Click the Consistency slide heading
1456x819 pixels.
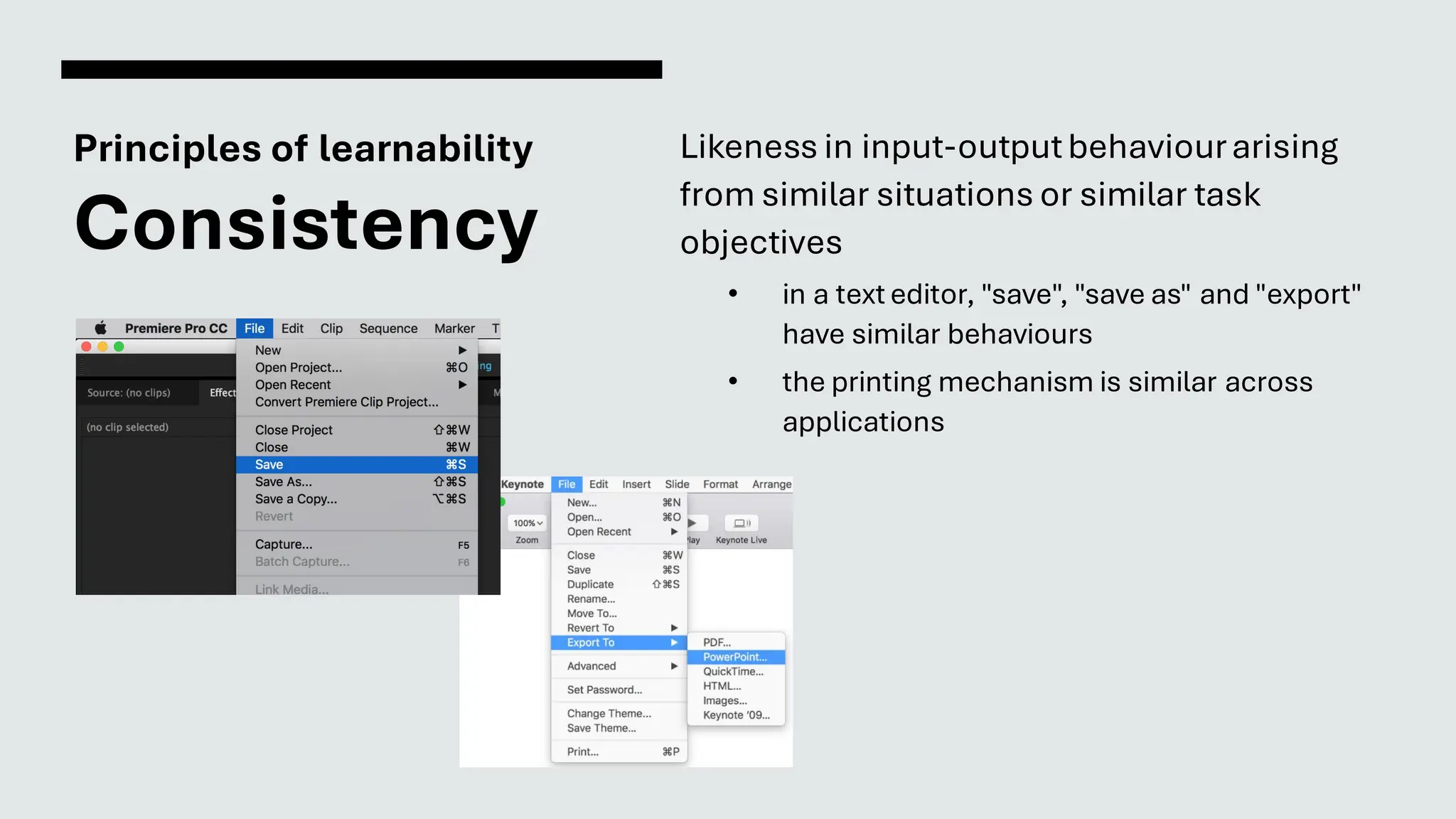306,225
